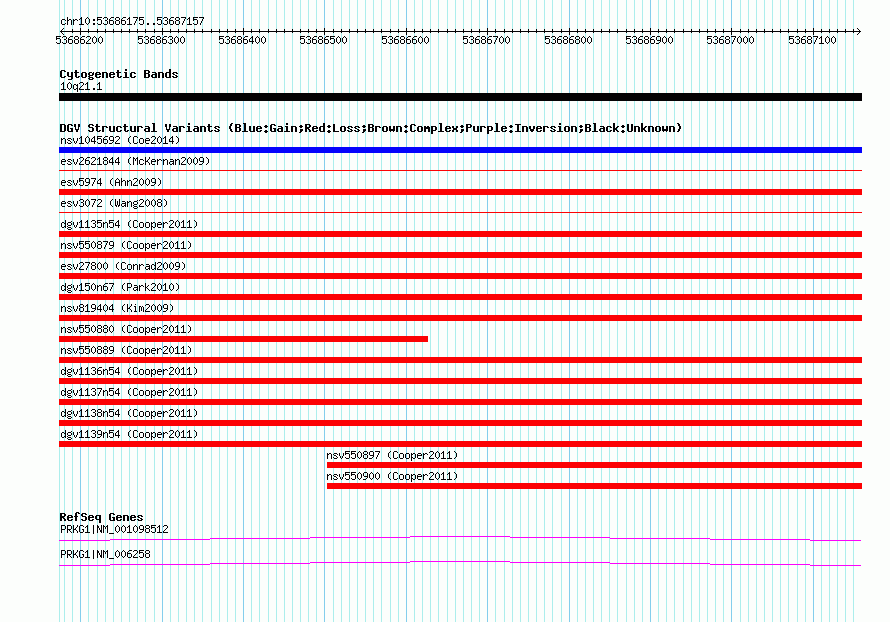Click the 53686800 ruler position
890x622 pixels.
(568, 40)
